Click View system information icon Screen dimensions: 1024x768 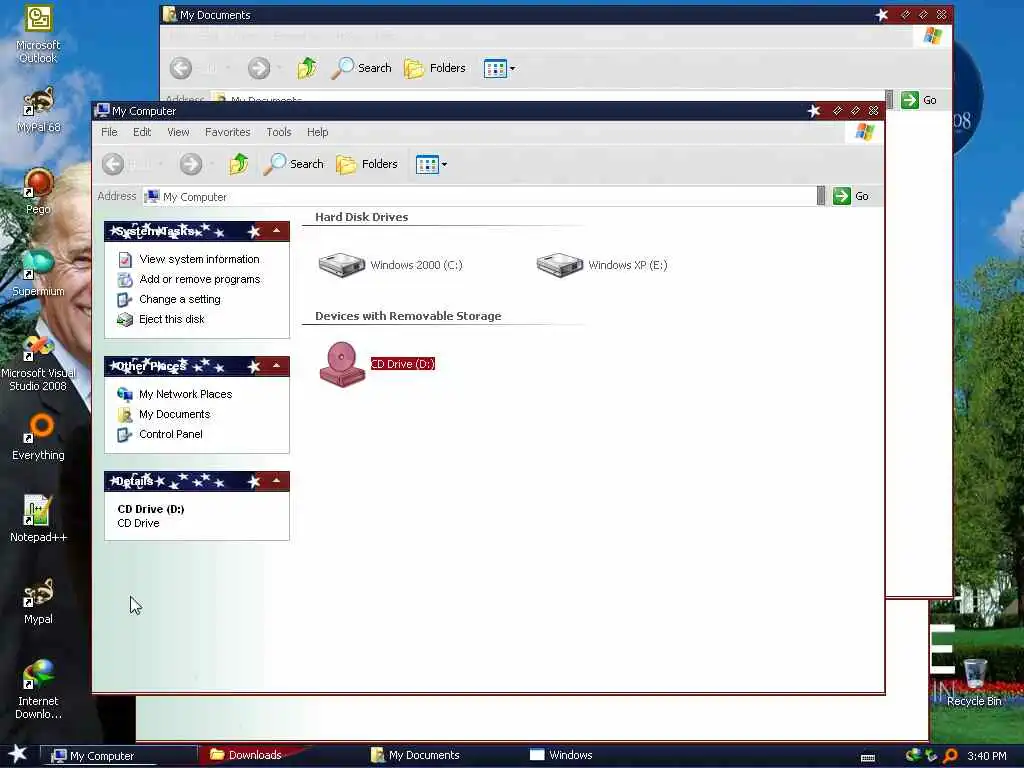(x=125, y=259)
